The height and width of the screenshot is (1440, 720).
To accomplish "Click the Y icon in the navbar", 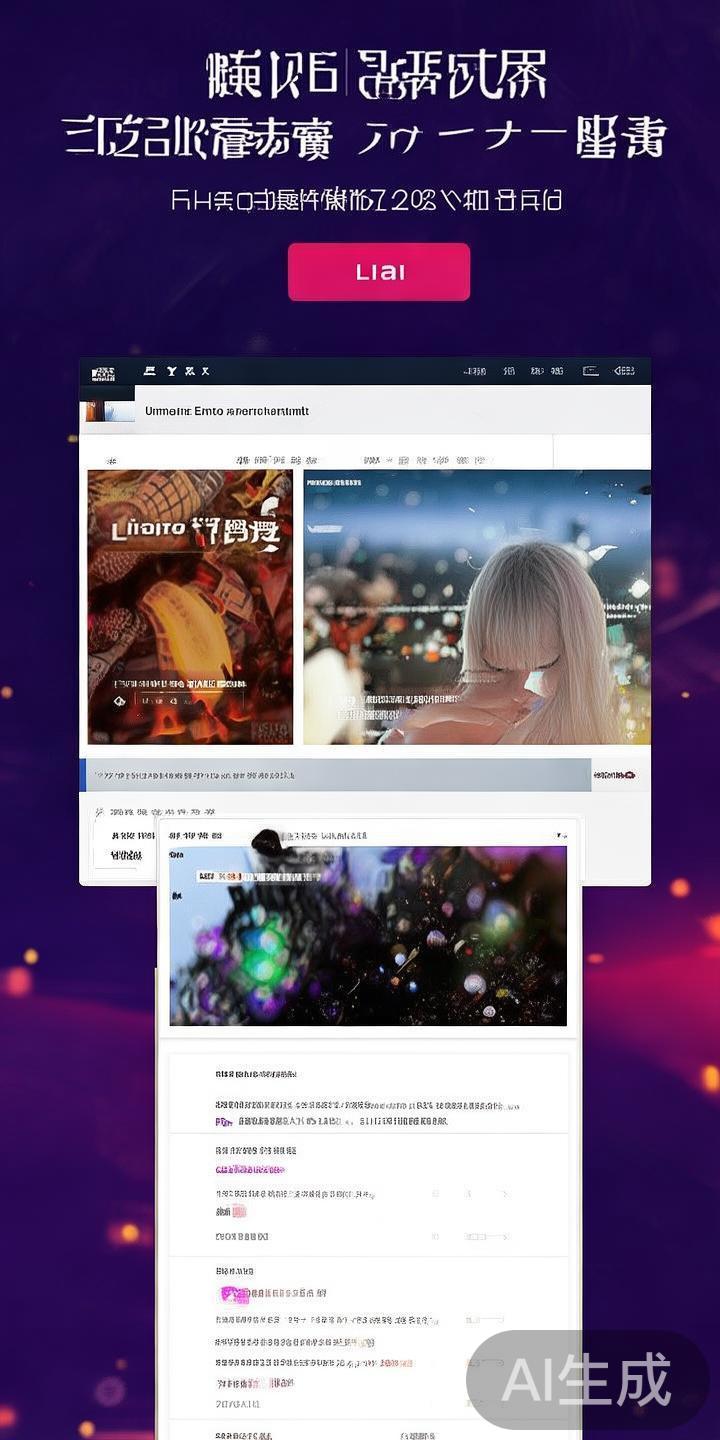I will [172, 371].
